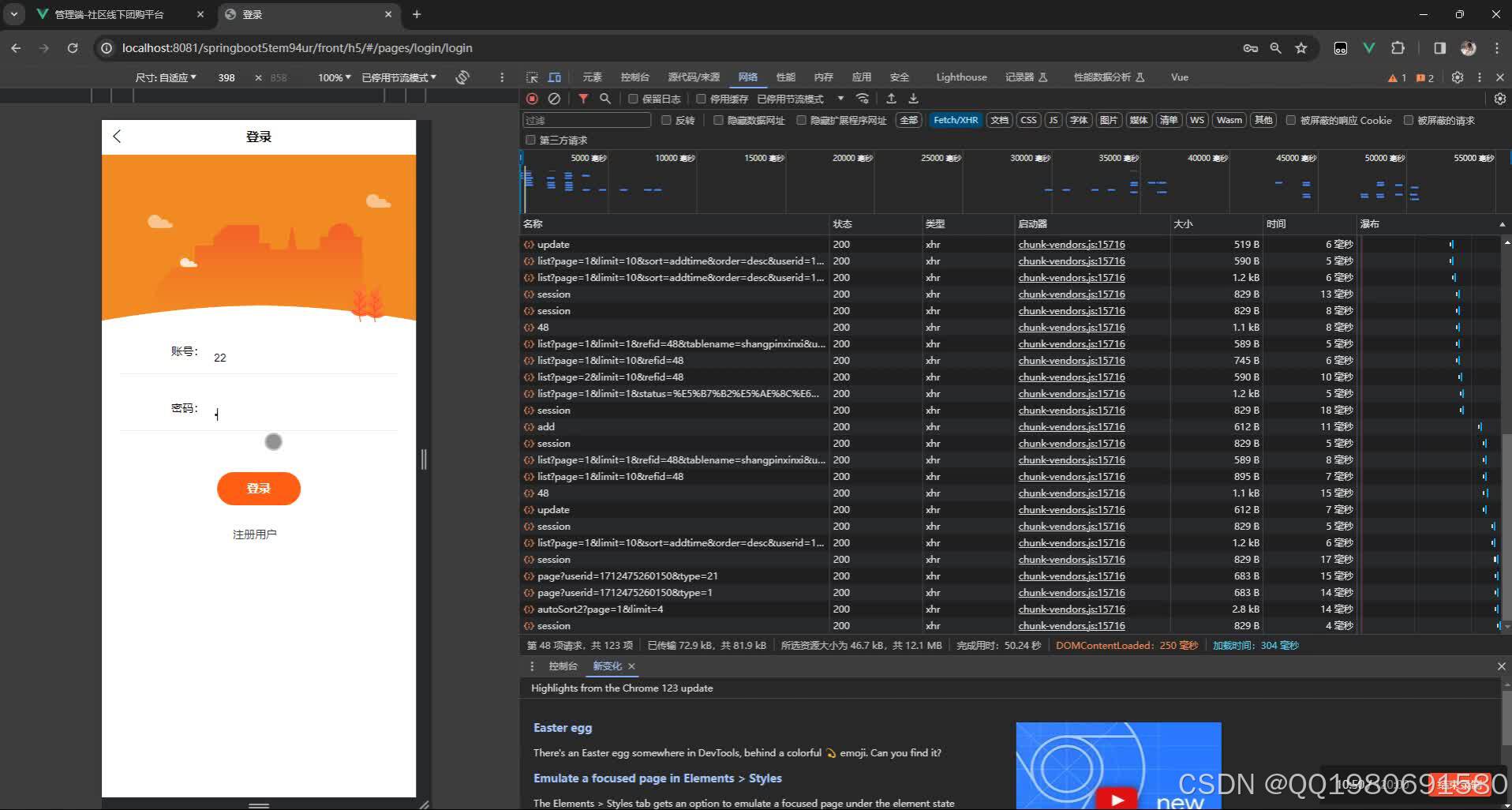Open the browser side panel icon

pos(1440,48)
